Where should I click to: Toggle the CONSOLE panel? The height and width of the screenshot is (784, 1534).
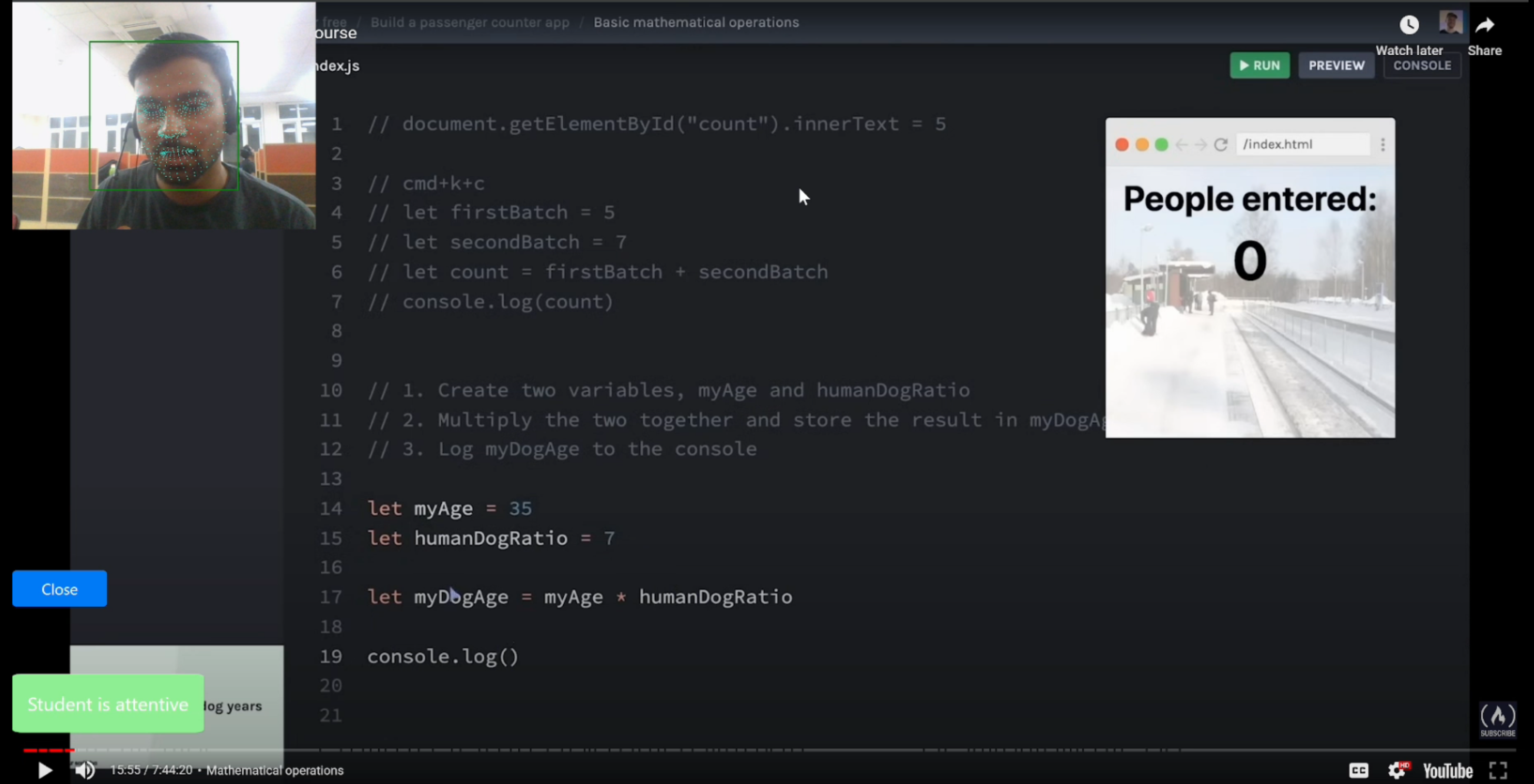point(1421,66)
